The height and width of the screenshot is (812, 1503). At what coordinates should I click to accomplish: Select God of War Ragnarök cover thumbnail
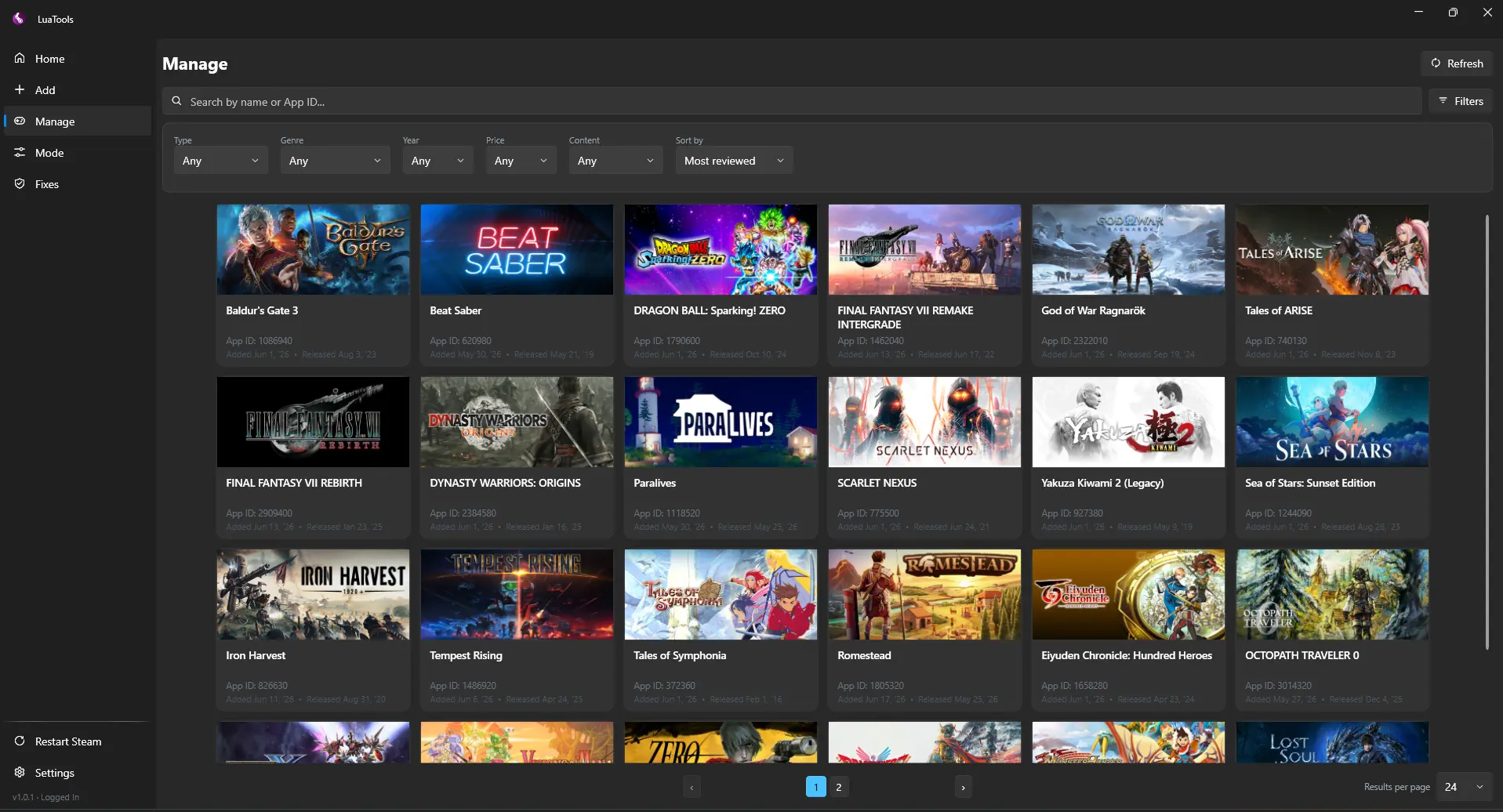point(1128,250)
